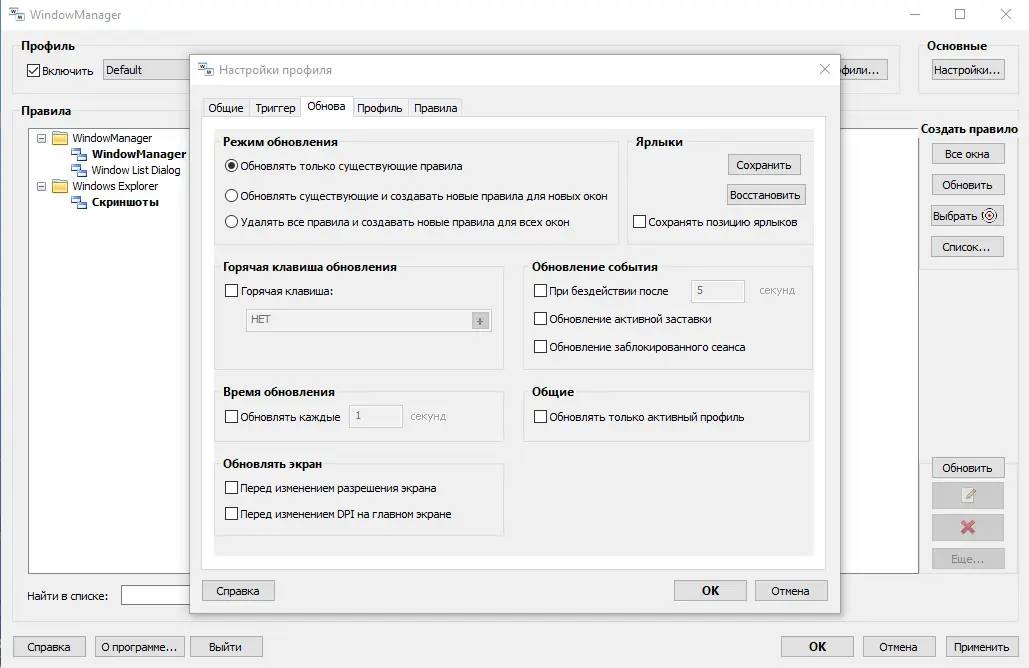
Task: Click OK in profile settings dialog
Action: [x=710, y=591]
